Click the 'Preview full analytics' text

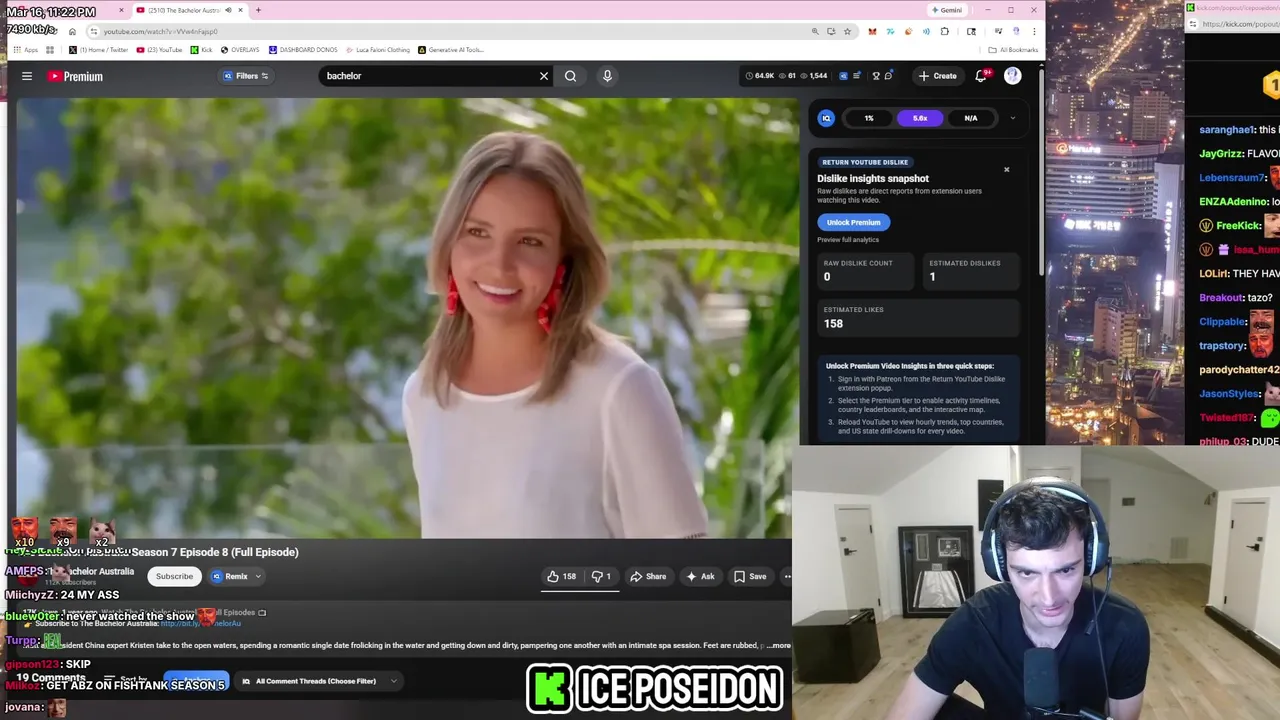coord(848,240)
